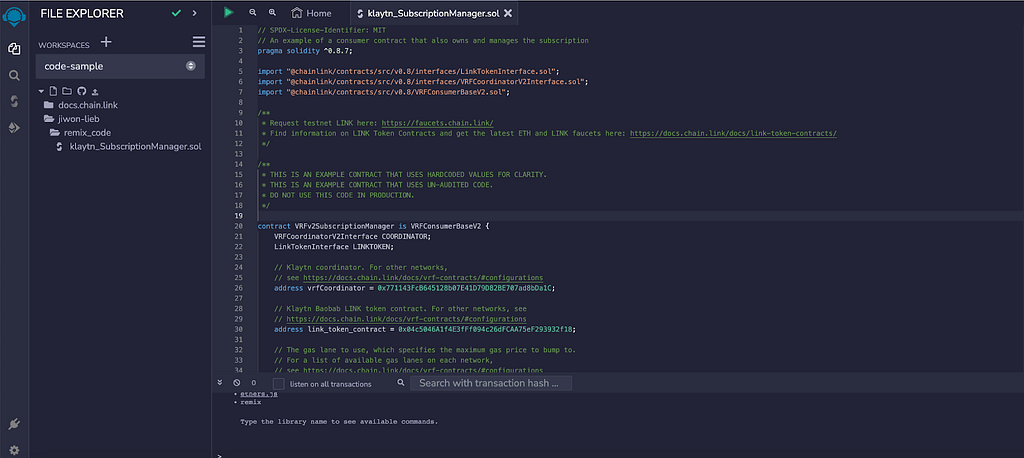The height and width of the screenshot is (458, 1024).
Task: Collapse the workspace root tree arrow
Action: (x=41, y=91)
